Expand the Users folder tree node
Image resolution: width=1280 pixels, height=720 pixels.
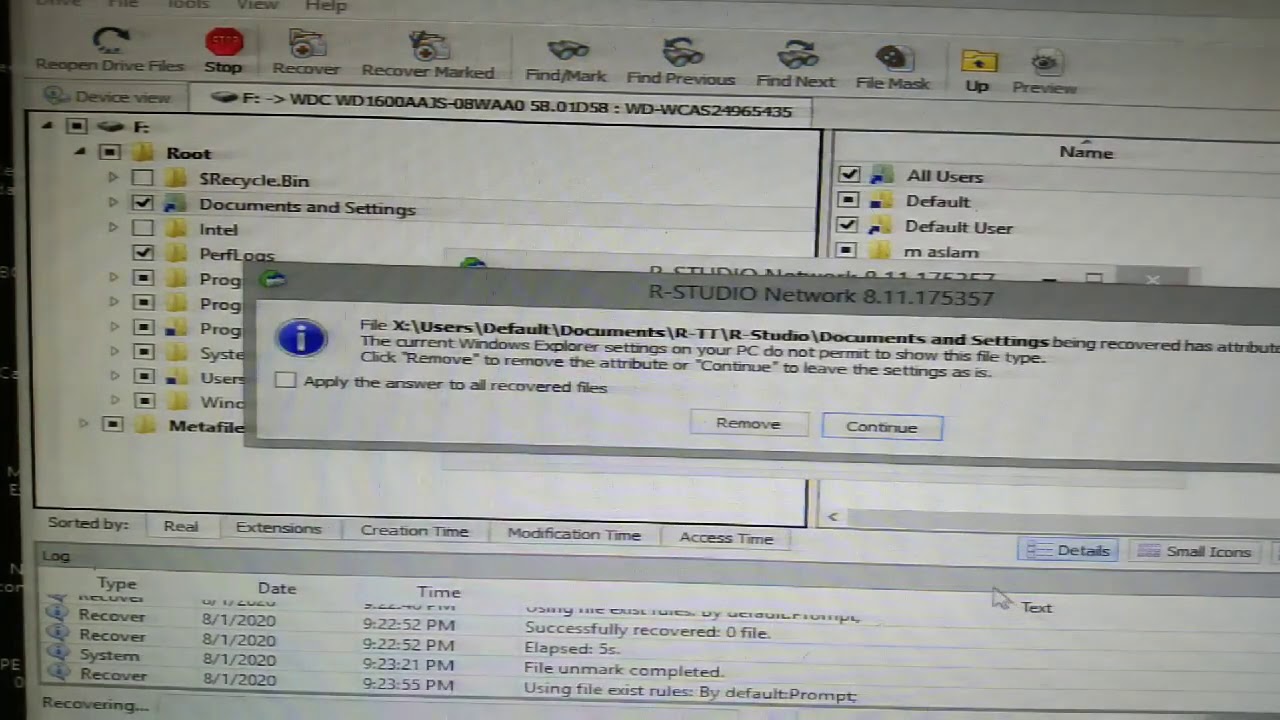tap(114, 376)
